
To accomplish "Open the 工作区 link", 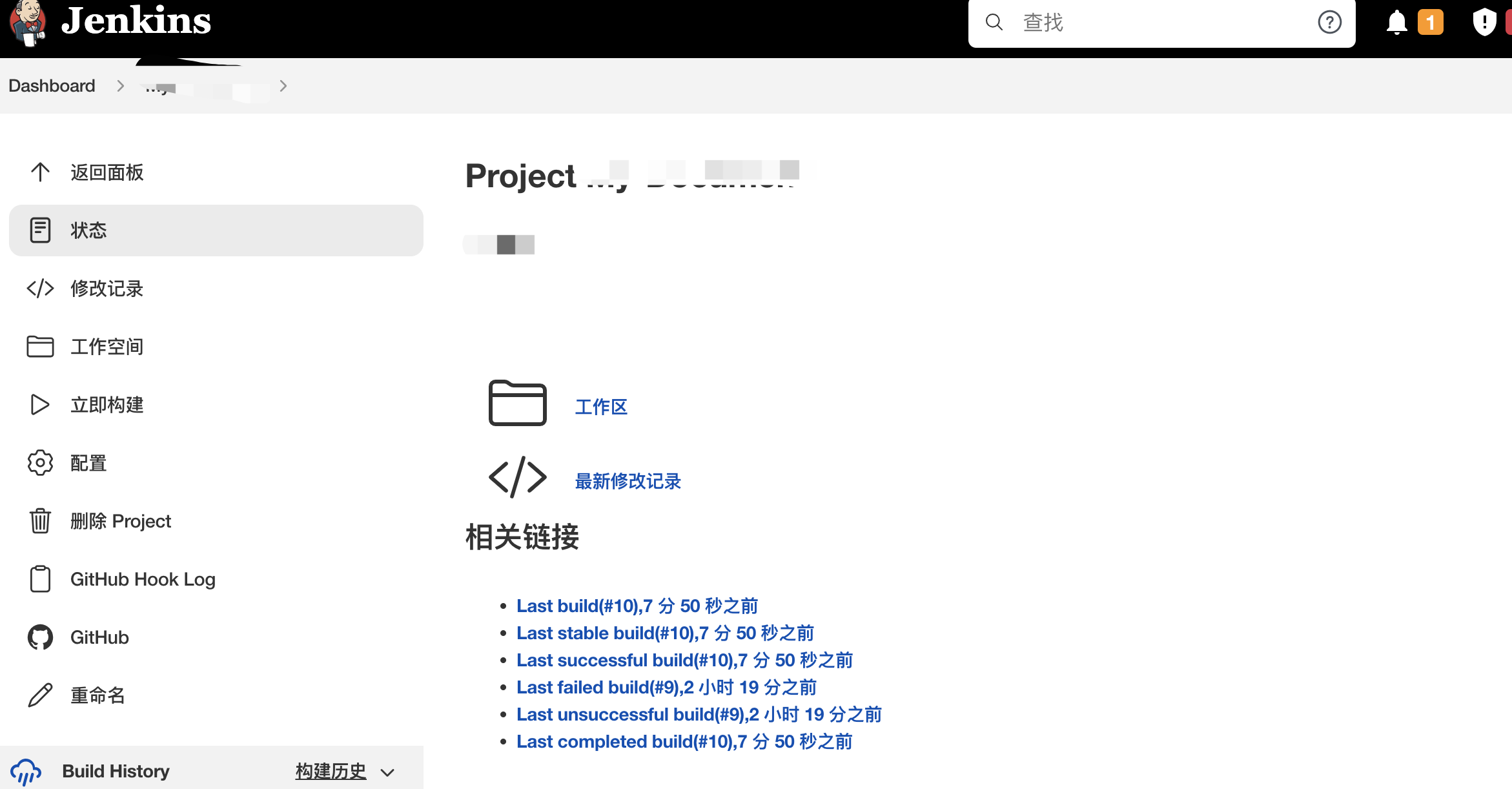I will (601, 407).
